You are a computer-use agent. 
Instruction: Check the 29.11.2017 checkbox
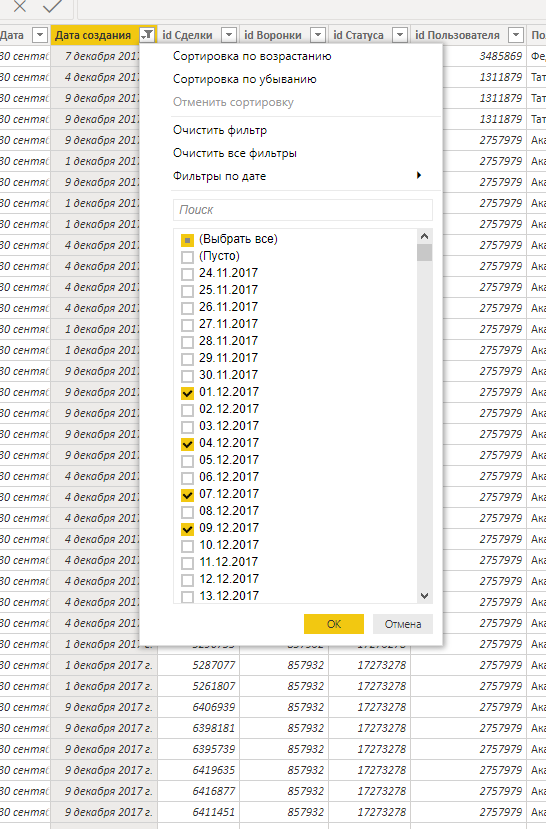187,359
